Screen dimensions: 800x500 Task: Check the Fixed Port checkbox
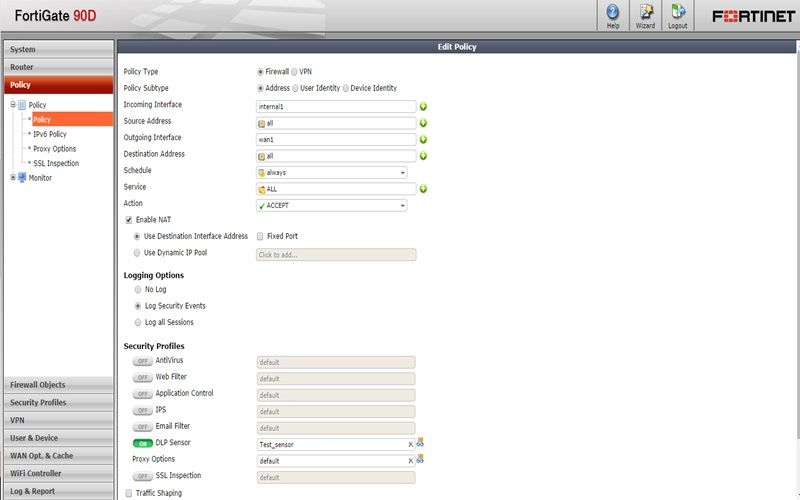(260, 236)
